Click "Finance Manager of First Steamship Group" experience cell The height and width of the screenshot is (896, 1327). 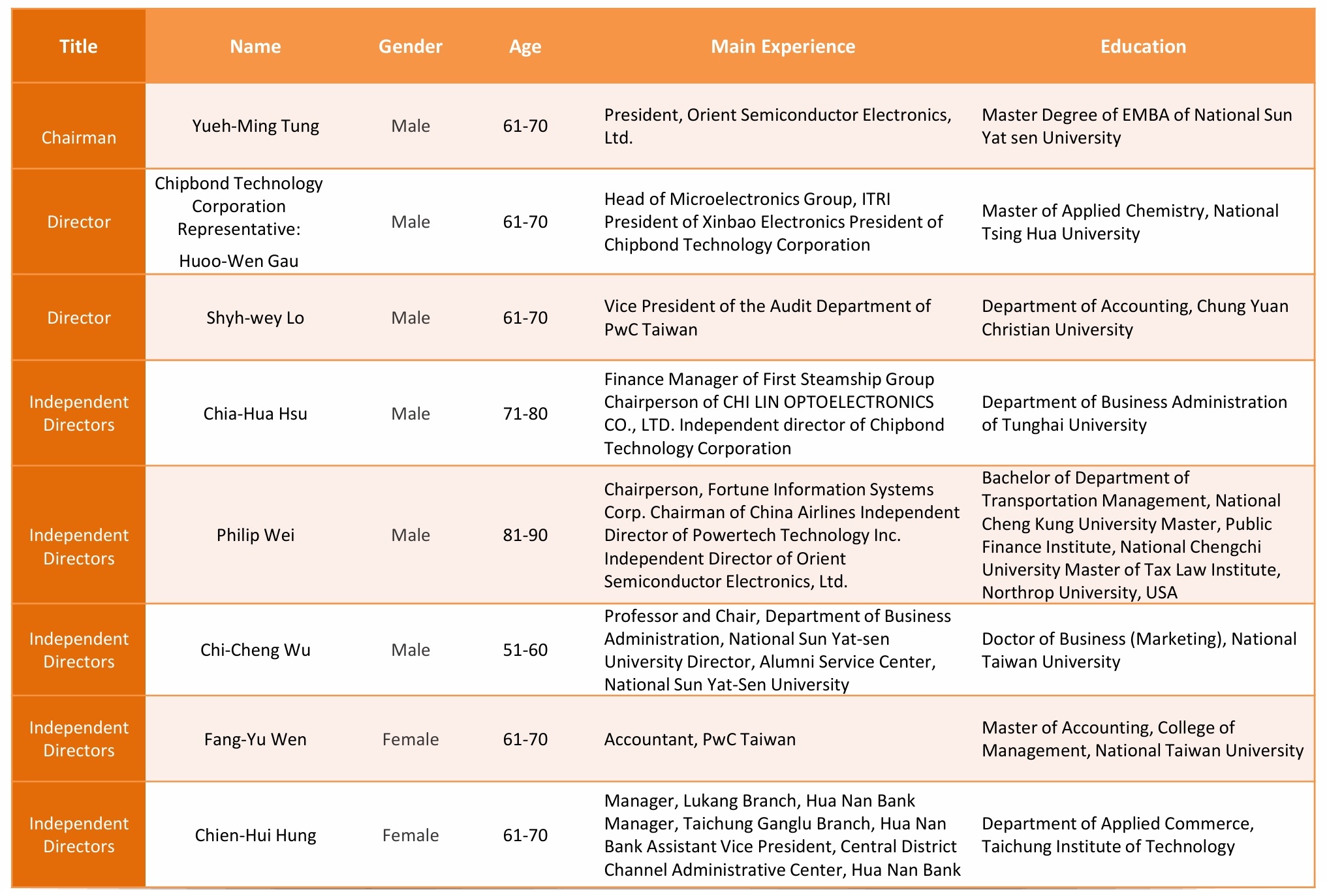click(774, 414)
